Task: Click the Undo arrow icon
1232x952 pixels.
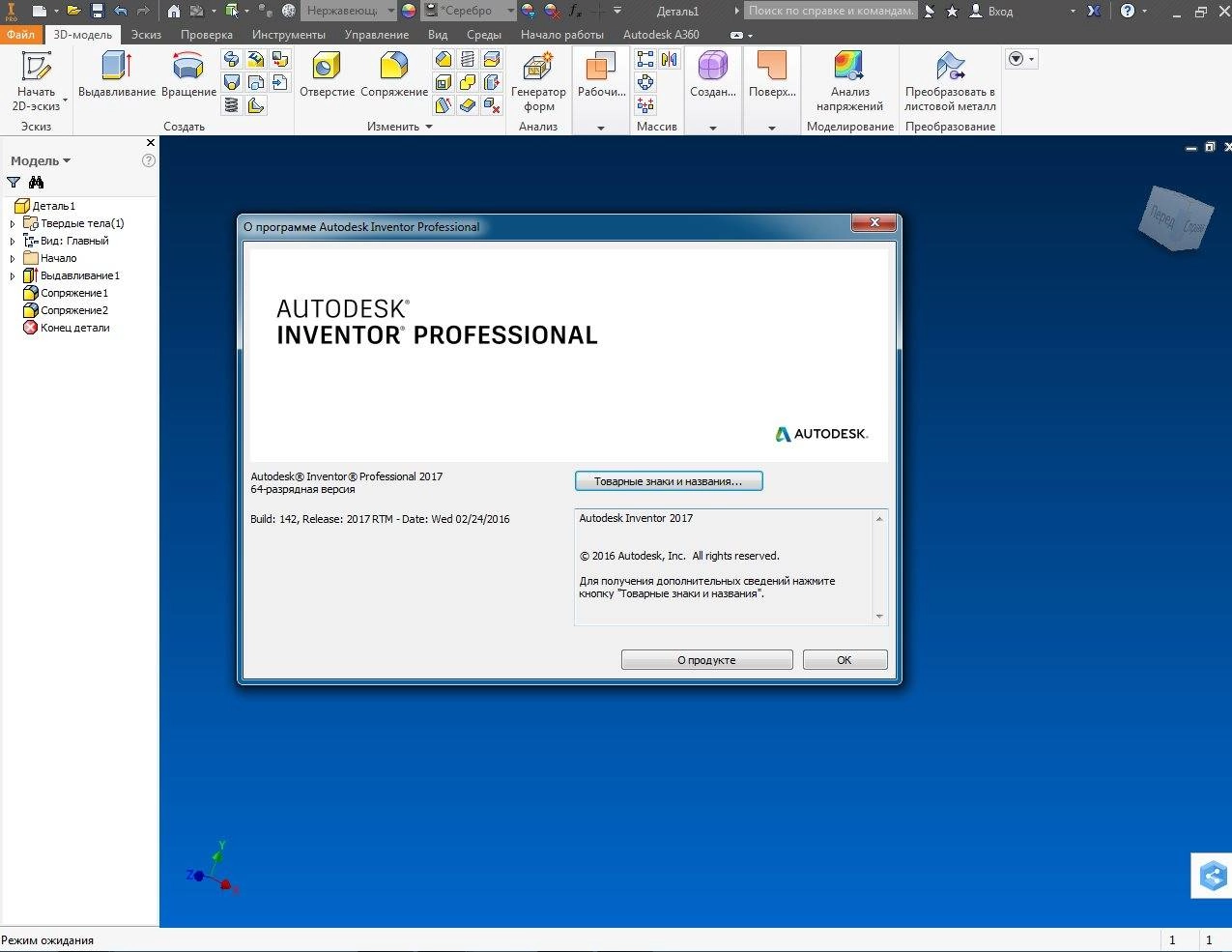Action: 120,11
